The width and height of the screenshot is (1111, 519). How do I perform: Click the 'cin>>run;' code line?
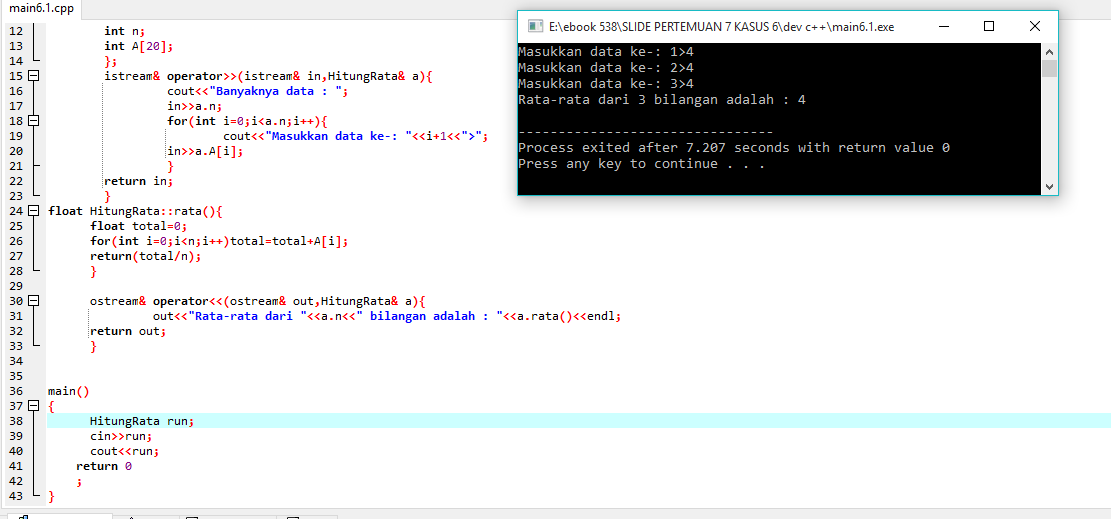121,436
